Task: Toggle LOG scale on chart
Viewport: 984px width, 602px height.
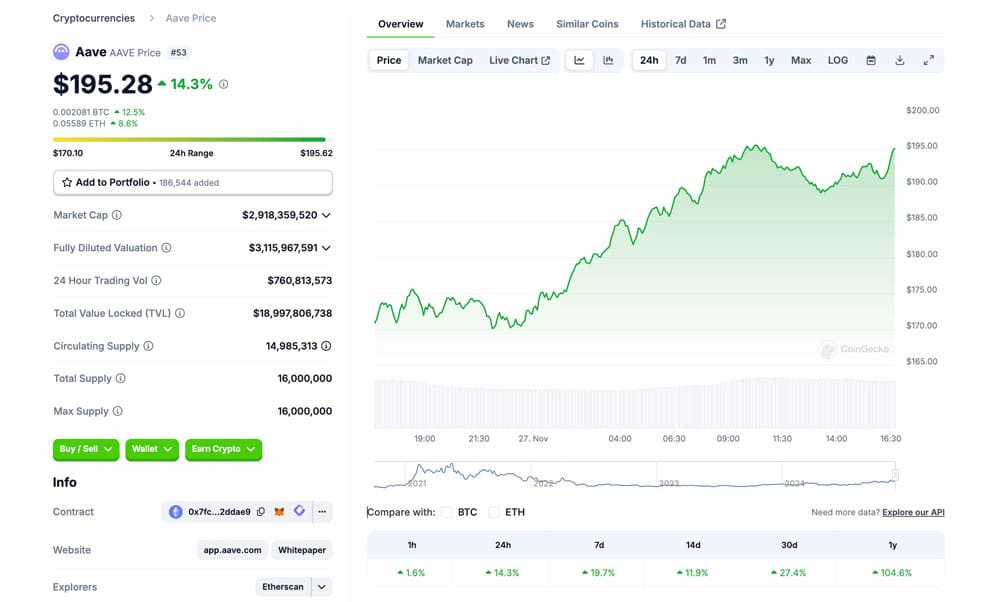Action: pos(838,60)
